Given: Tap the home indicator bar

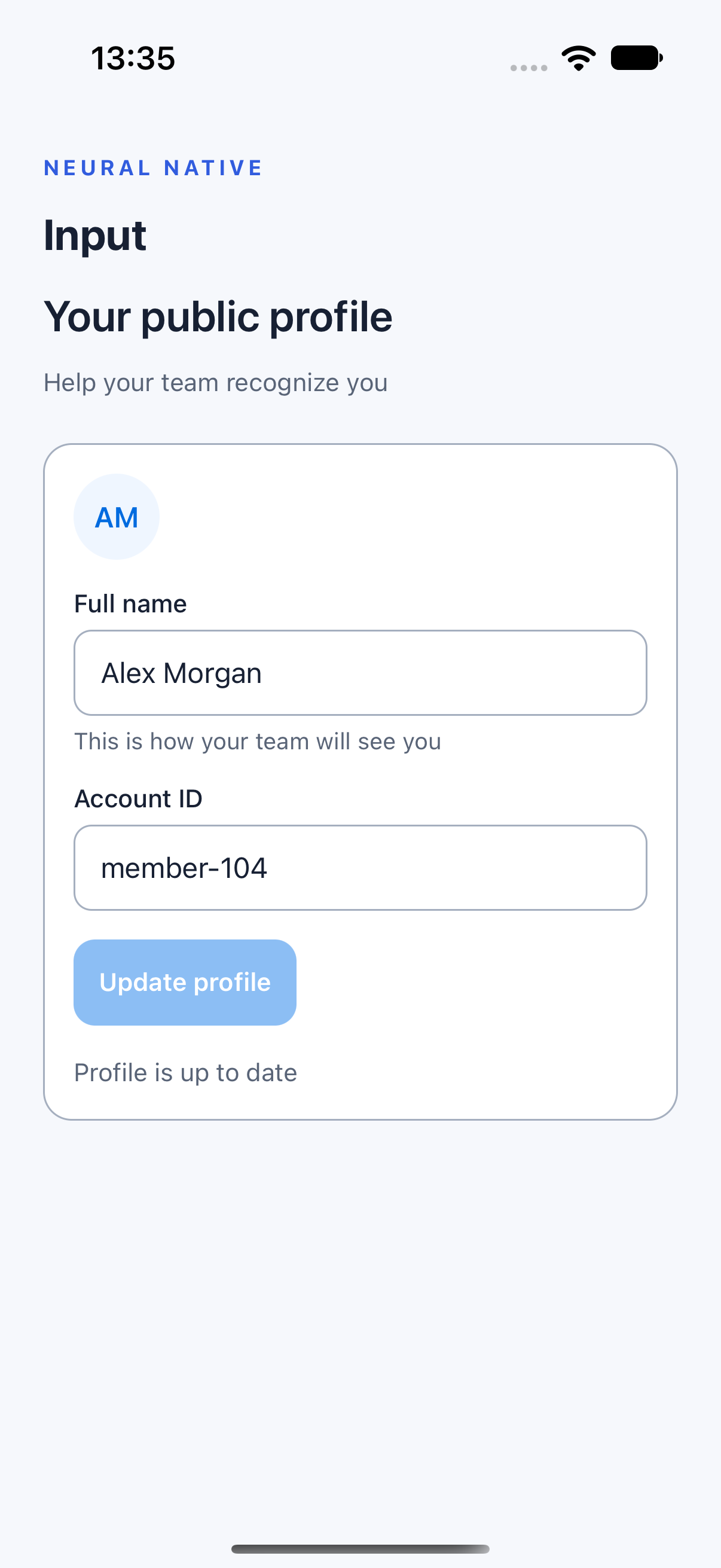Looking at the screenshot, I should coord(360,1549).
